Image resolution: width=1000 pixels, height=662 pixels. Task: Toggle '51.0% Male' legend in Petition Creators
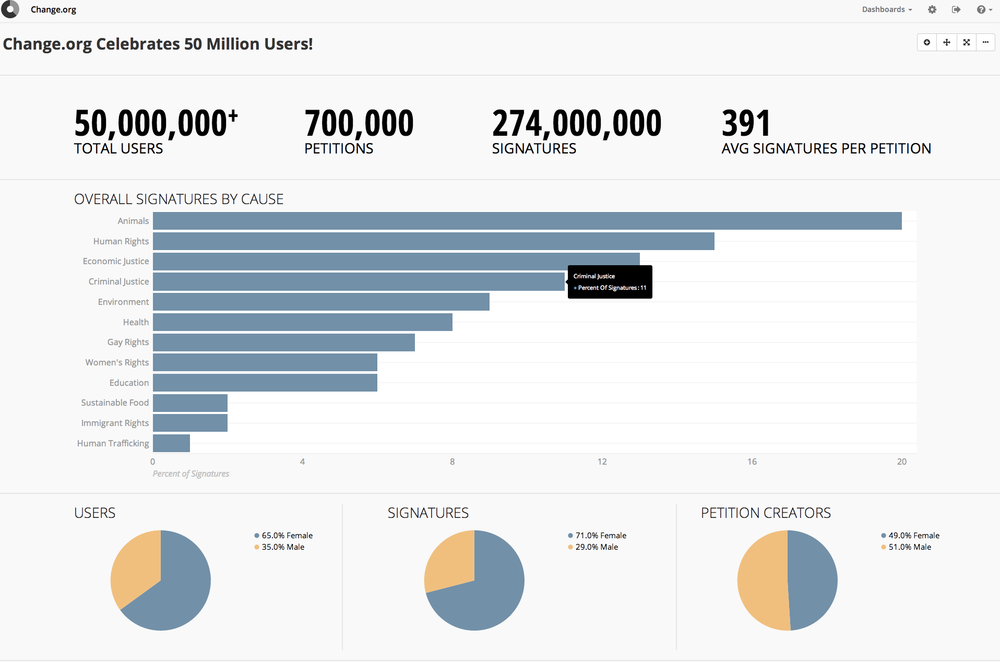tap(906, 547)
